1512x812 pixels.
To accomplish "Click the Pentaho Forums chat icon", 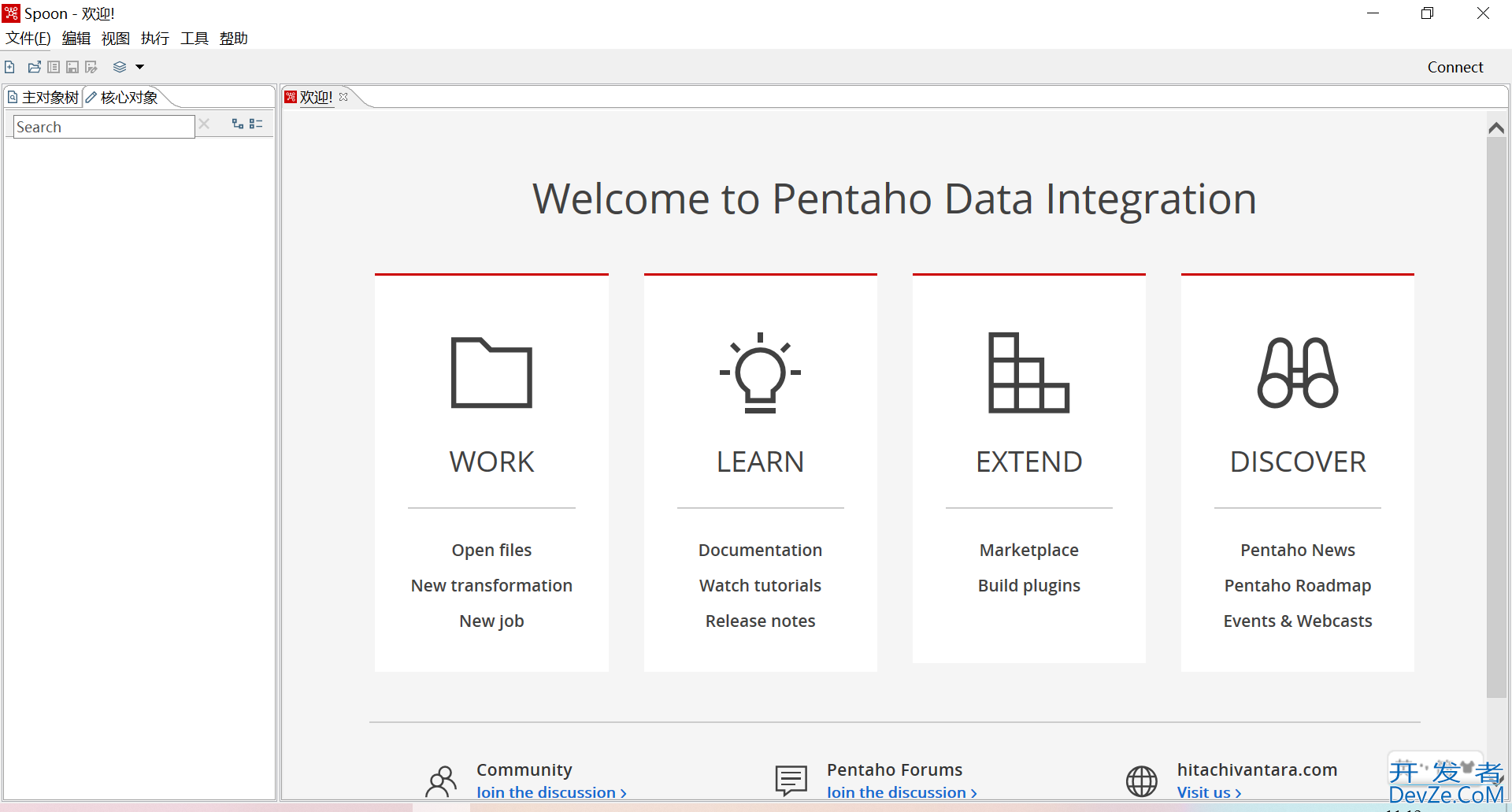I will [791, 780].
